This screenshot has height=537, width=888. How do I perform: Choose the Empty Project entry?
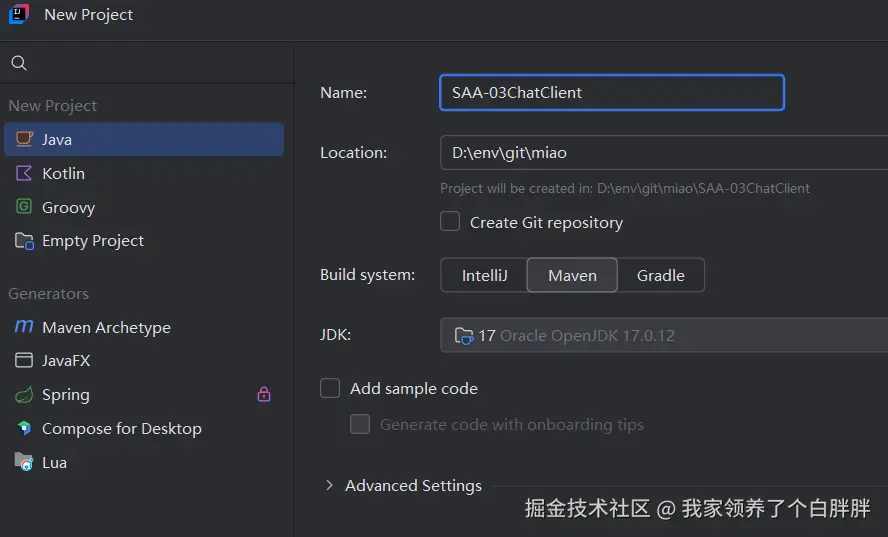(93, 241)
